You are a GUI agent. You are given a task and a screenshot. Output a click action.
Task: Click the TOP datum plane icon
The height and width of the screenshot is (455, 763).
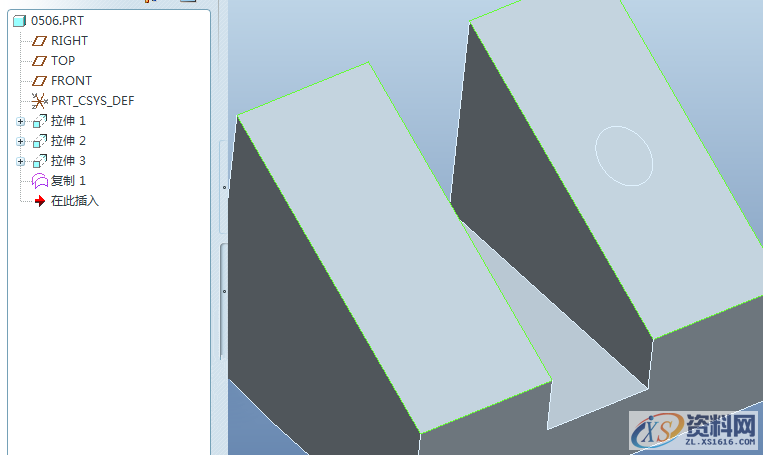40,61
